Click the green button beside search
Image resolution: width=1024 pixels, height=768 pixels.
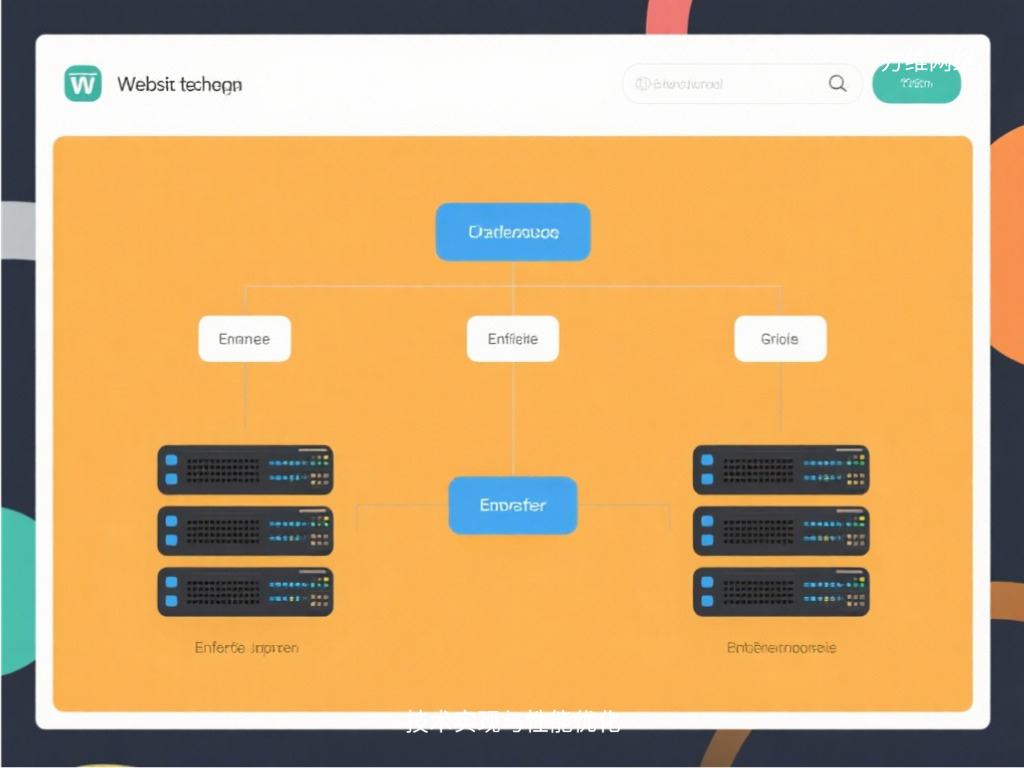tap(916, 83)
